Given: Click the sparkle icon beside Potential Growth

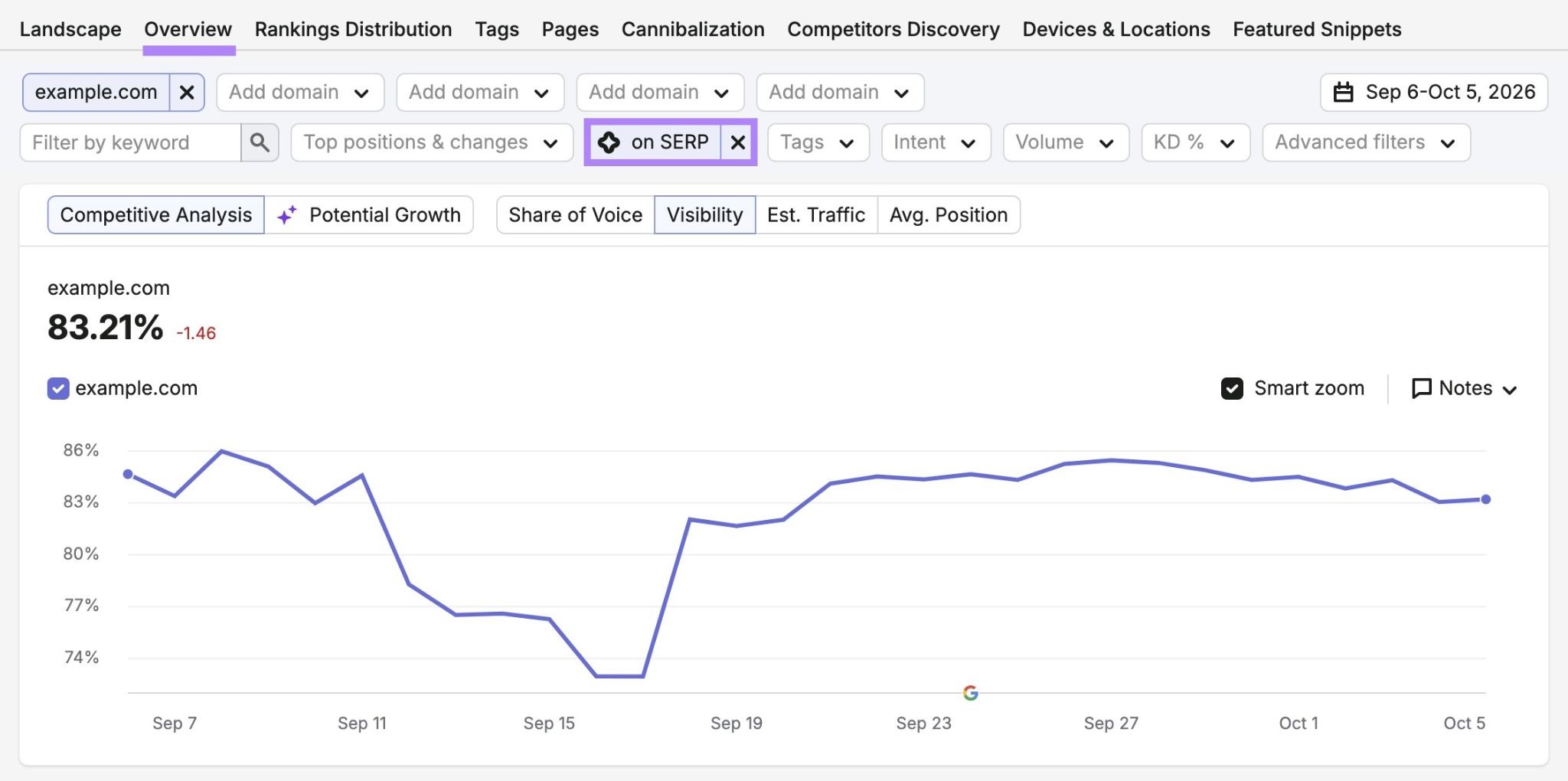Looking at the screenshot, I should click(x=286, y=215).
